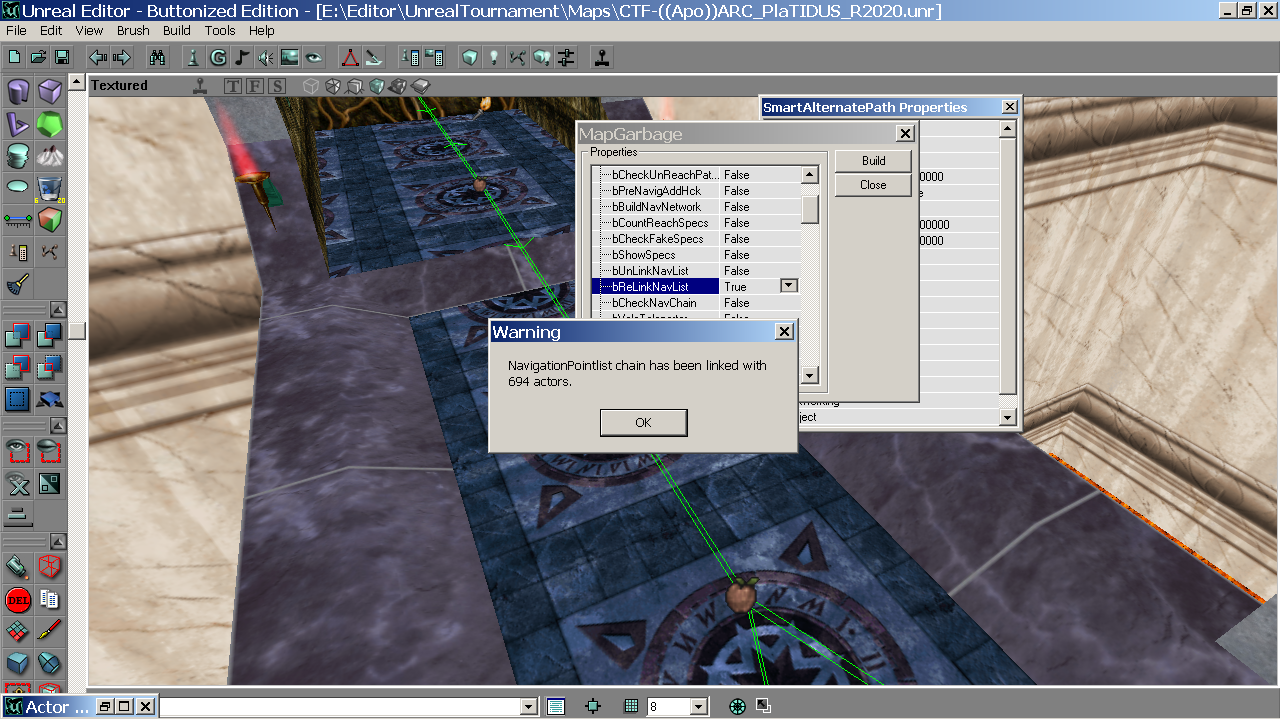Build Geometry using cube icon
Screen dimensions: 1280x720
(470, 57)
